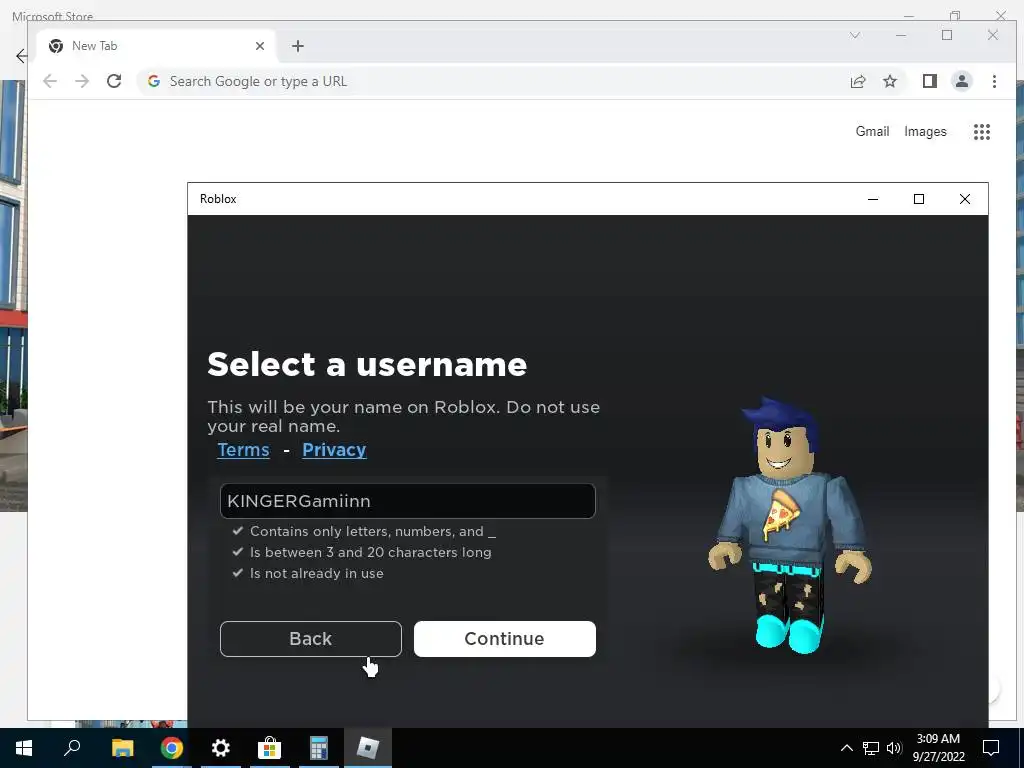Image resolution: width=1024 pixels, height=768 pixels.
Task: Open the Google apps grid
Action: pos(982,132)
